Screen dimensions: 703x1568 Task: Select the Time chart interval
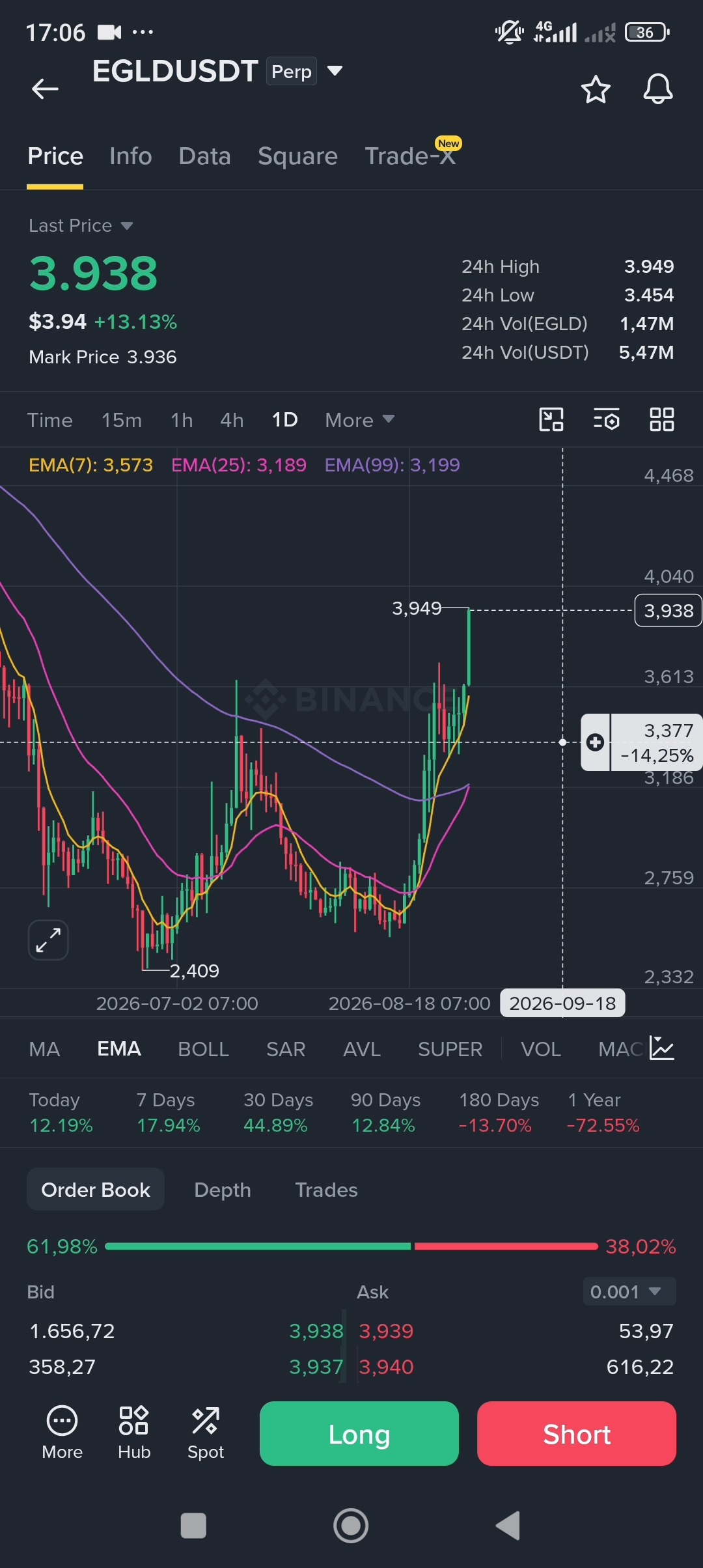point(49,420)
